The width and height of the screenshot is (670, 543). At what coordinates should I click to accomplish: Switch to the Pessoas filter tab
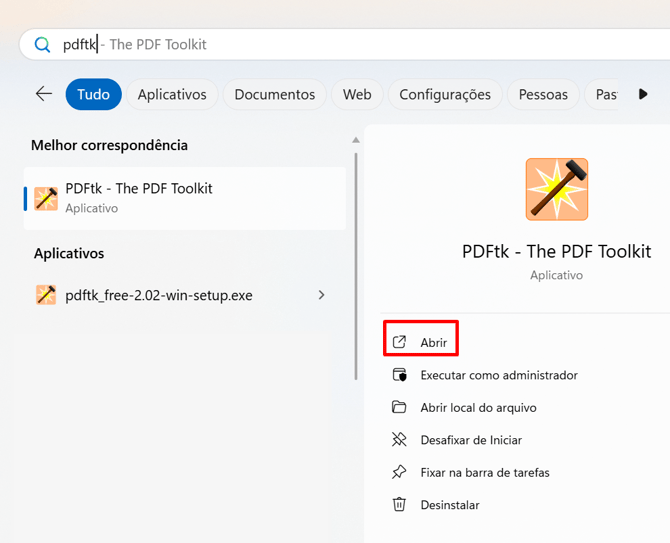coord(543,94)
